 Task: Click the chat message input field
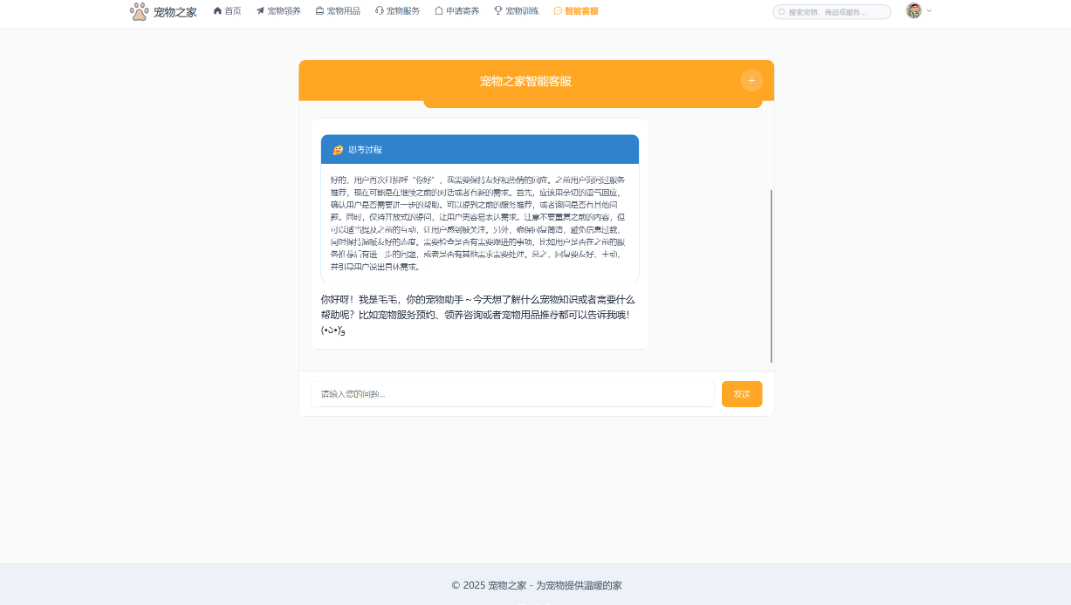pyautogui.click(x=512, y=394)
